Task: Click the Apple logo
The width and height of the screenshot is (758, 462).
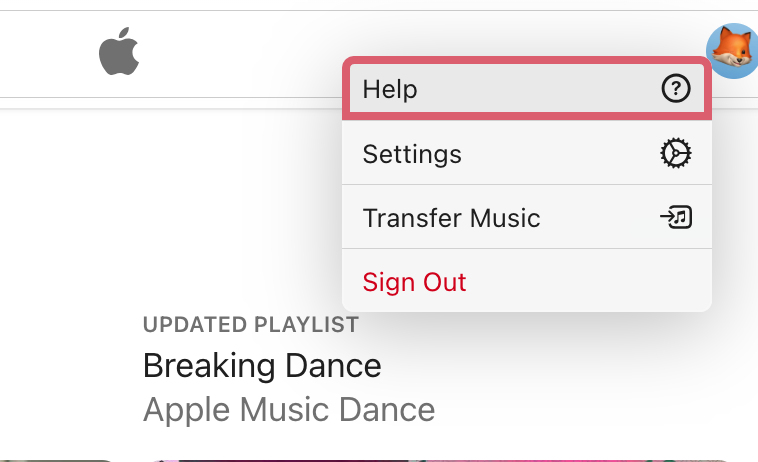Action: [119, 53]
